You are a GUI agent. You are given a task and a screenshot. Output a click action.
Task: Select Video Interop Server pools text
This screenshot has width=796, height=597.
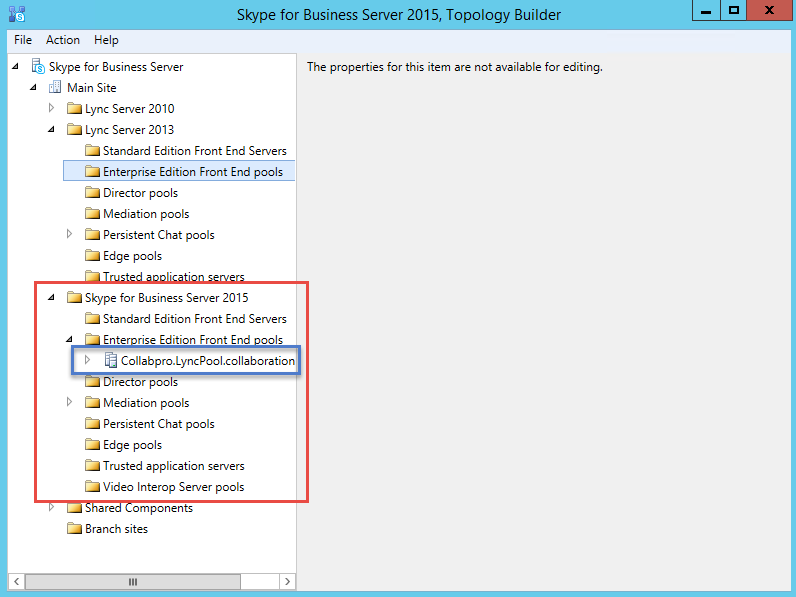pyautogui.click(x=174, y=487)
